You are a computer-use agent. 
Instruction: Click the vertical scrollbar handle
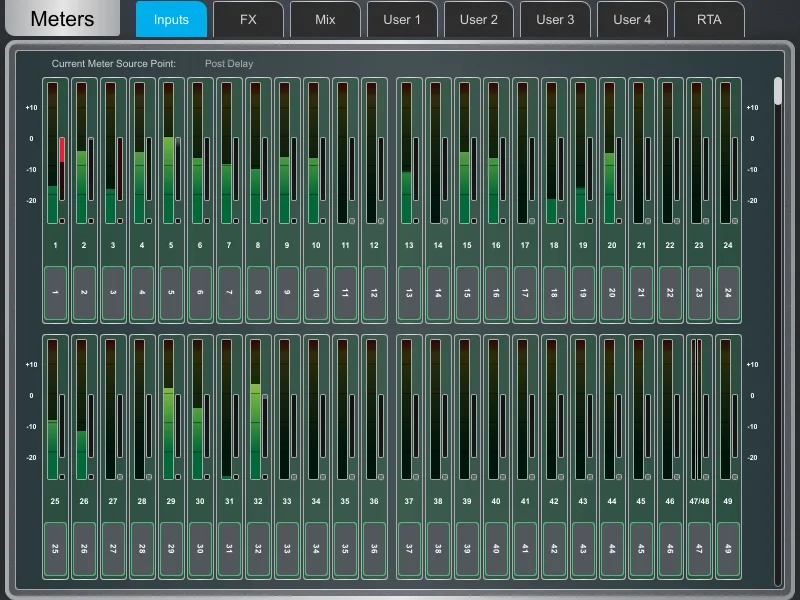tap(778, 91)
